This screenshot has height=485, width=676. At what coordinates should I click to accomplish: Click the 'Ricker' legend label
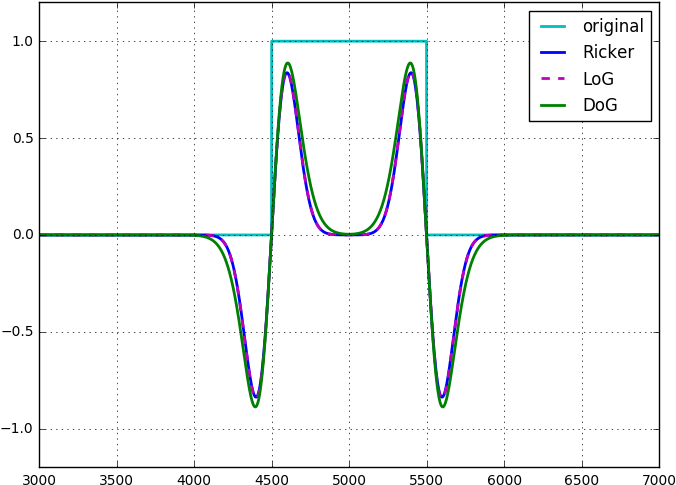tap(608, 52)
